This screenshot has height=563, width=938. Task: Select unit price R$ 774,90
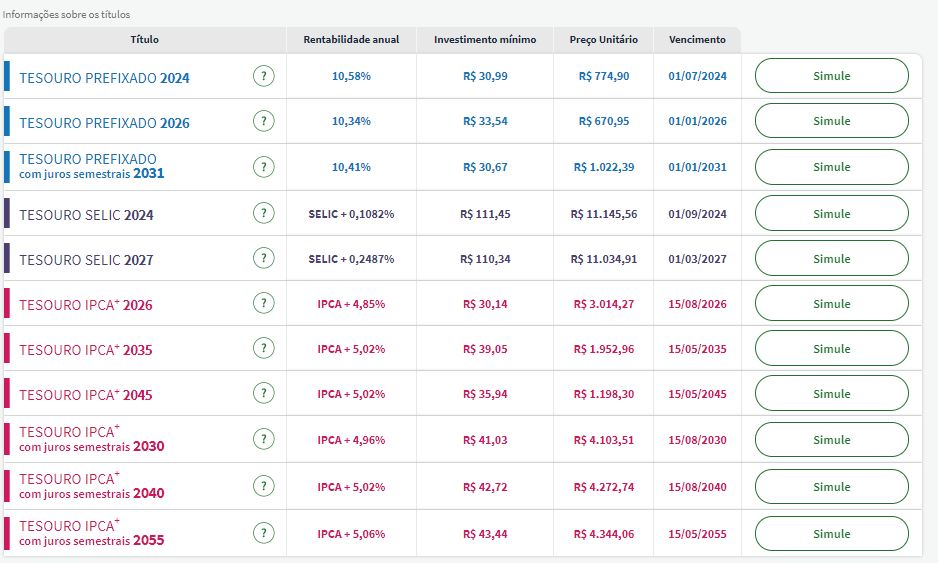click(x=604, y=76)
